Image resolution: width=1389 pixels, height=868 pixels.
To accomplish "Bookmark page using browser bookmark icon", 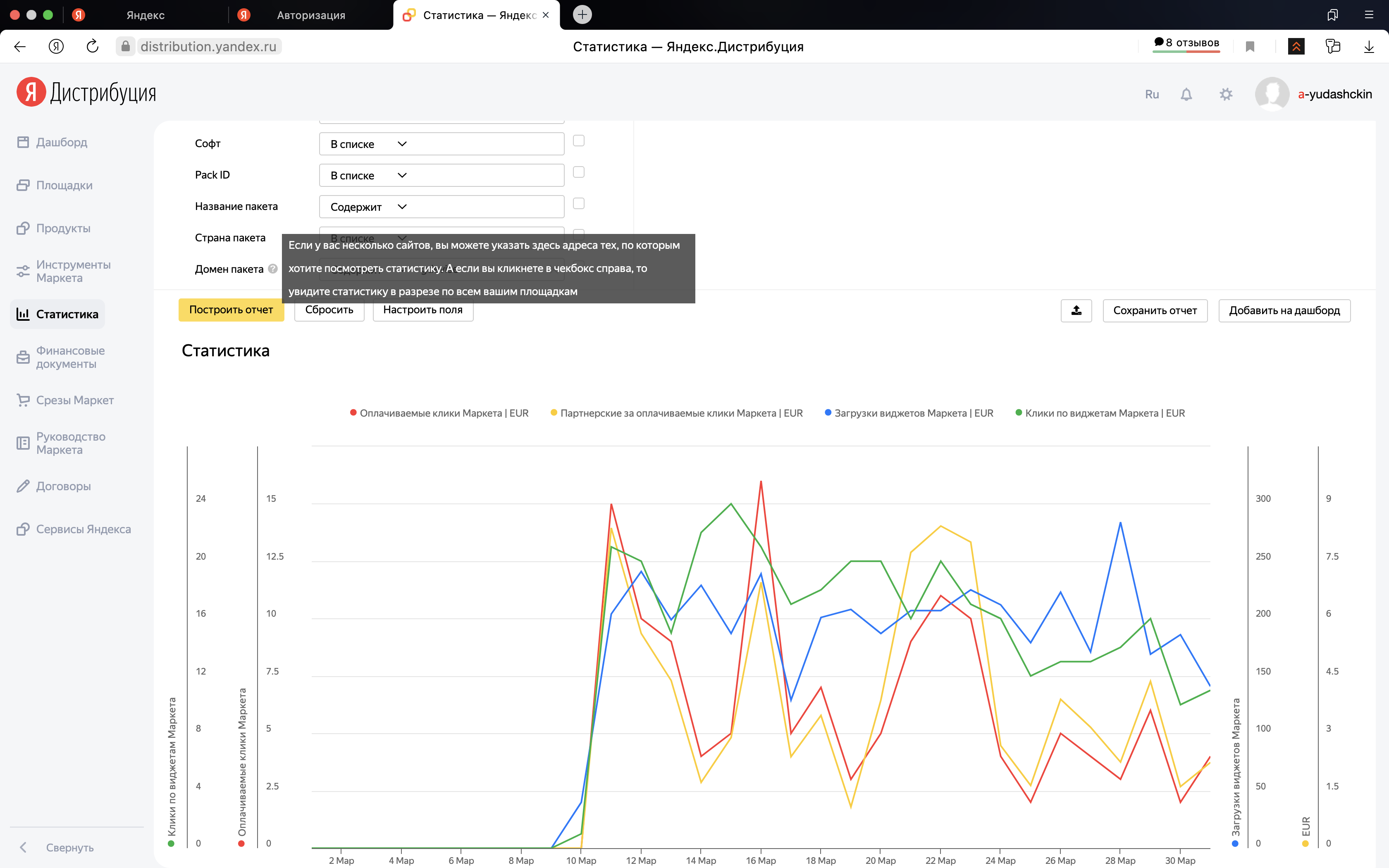I will (x=1250, y=46).
